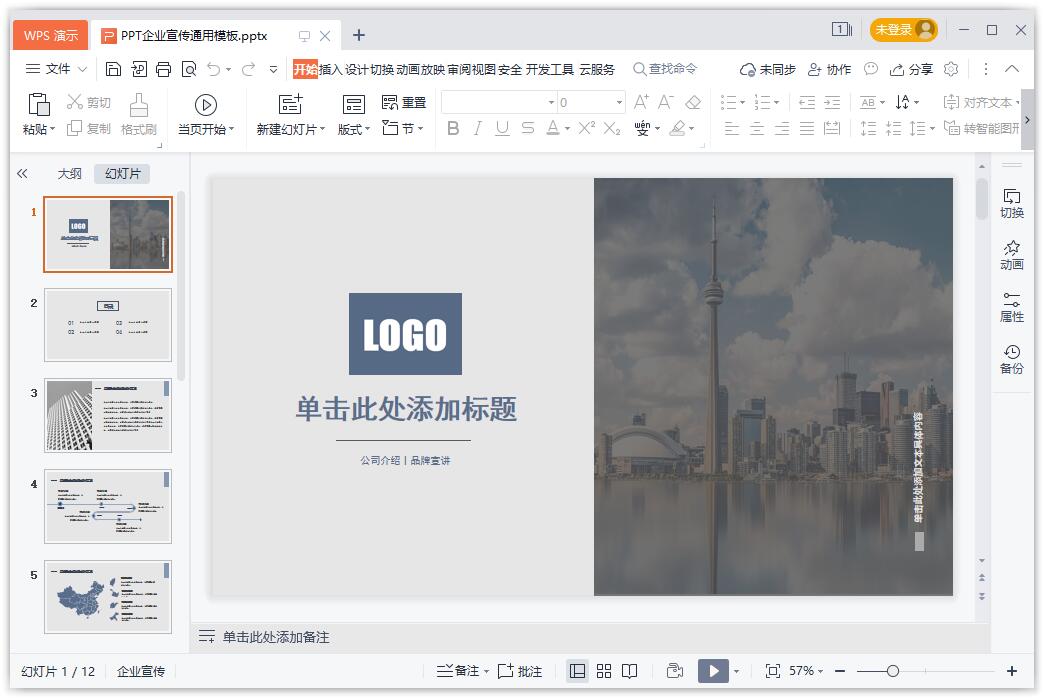Open the 版式 layout dropdown

tap(353, 129)
